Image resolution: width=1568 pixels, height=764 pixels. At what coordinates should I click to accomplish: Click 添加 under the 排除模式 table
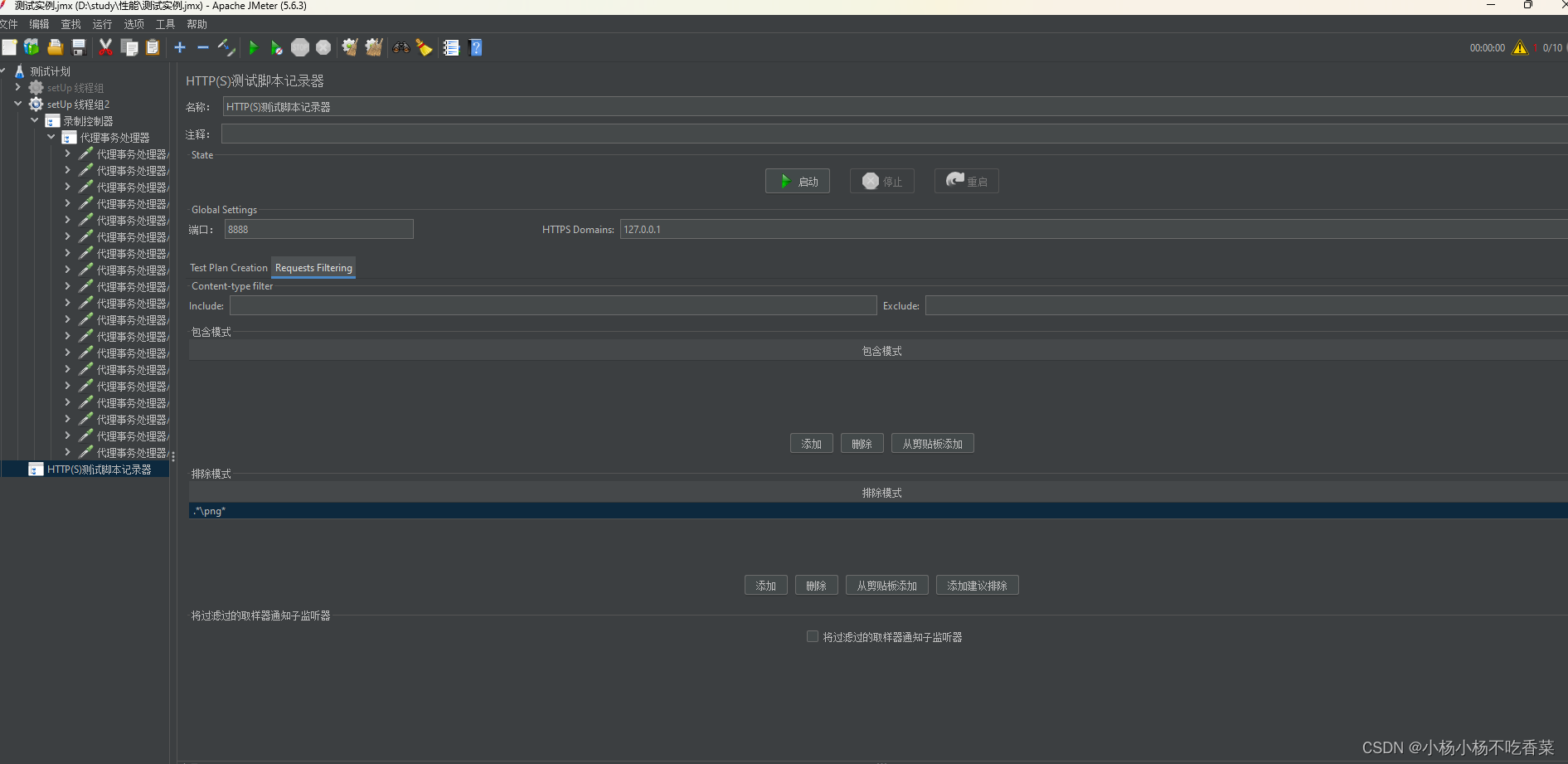click(x=766, y=586)
